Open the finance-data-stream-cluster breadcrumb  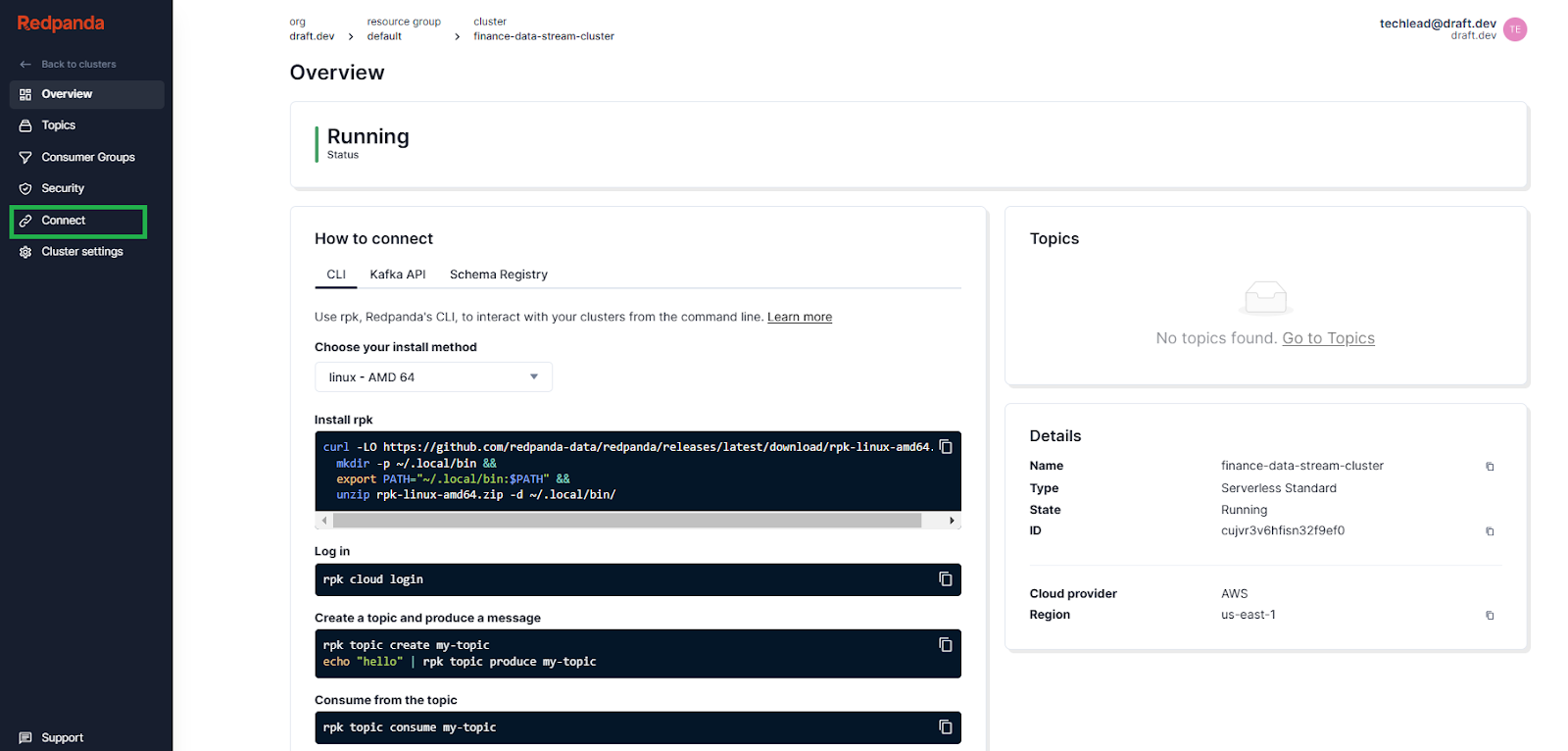(x=544, y=36)
